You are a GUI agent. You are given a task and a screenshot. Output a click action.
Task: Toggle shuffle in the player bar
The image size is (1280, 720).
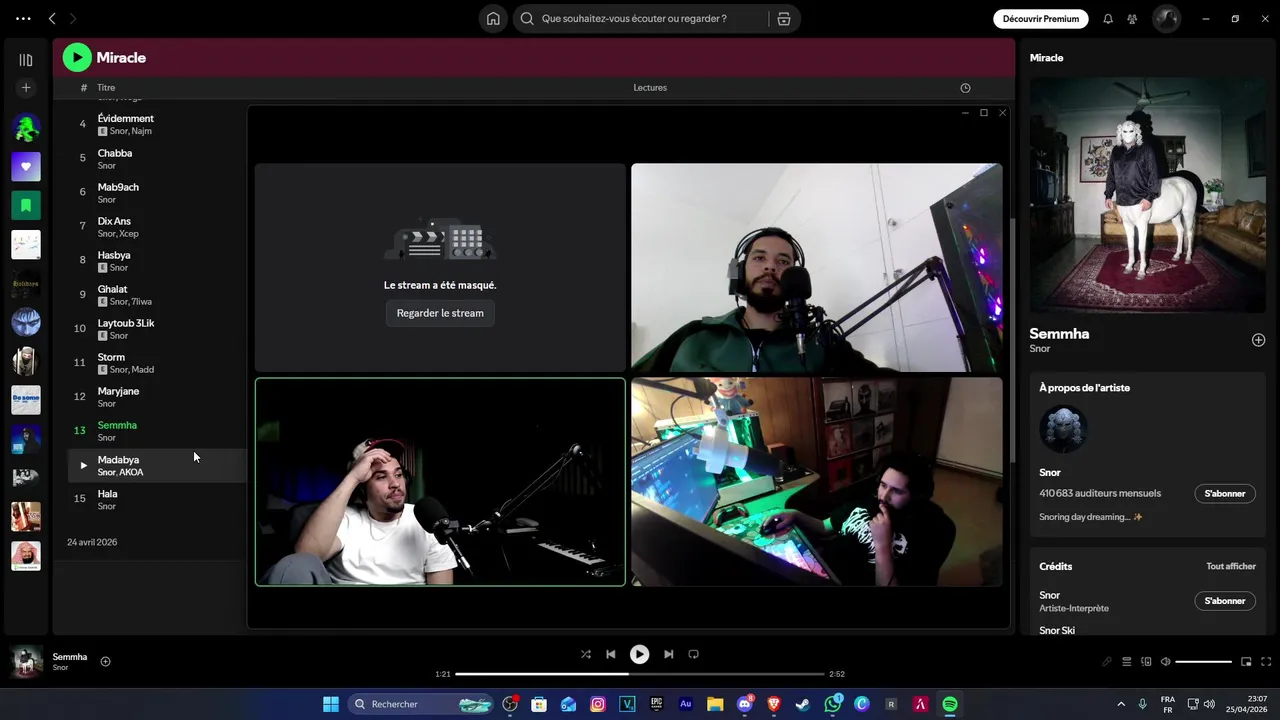(586, 654)
